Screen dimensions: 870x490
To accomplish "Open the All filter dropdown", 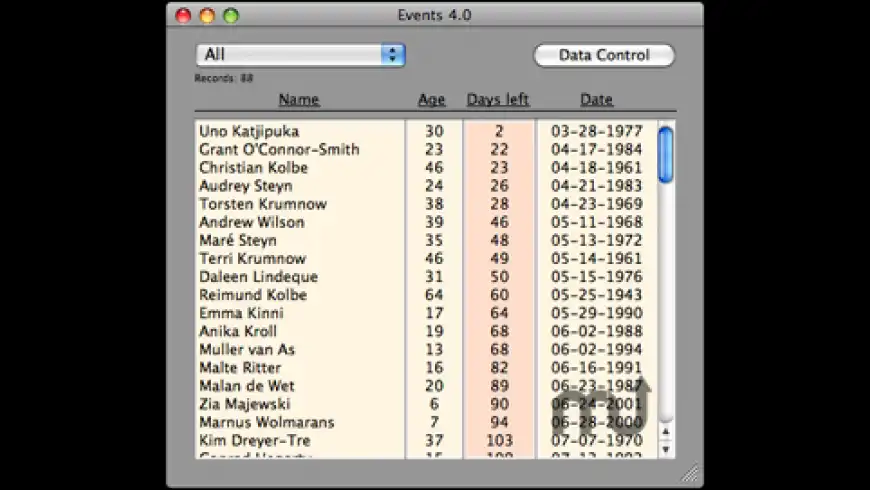I will pos(300,55).
